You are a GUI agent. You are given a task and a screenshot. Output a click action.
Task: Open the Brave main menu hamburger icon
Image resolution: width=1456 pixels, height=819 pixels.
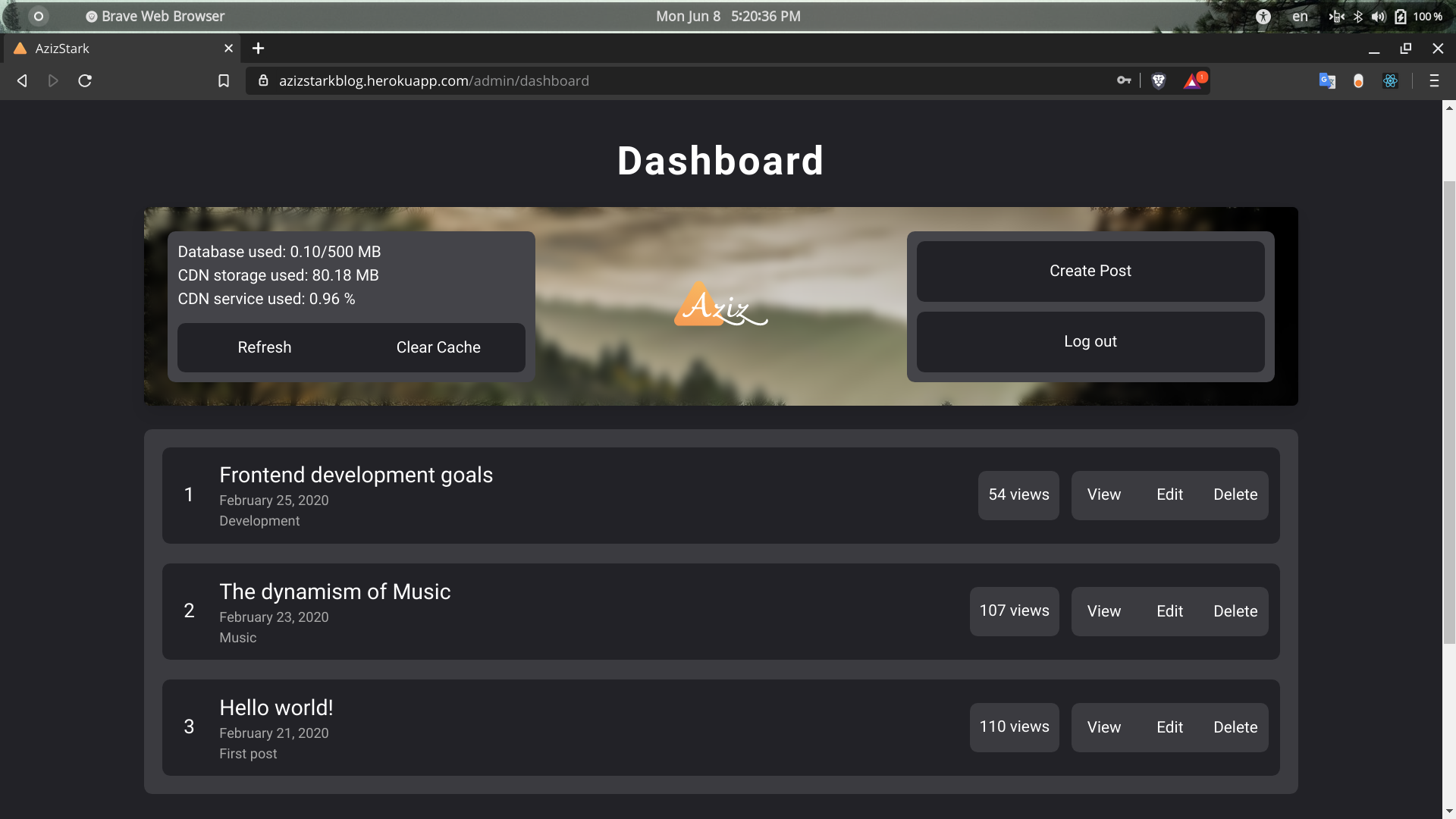[x=1434, y=80]
